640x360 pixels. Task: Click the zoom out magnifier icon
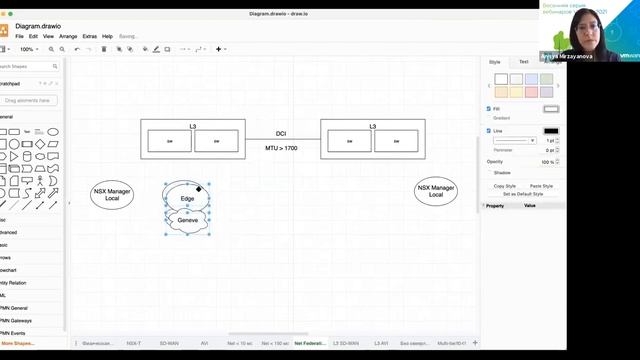tap(62, 49)
